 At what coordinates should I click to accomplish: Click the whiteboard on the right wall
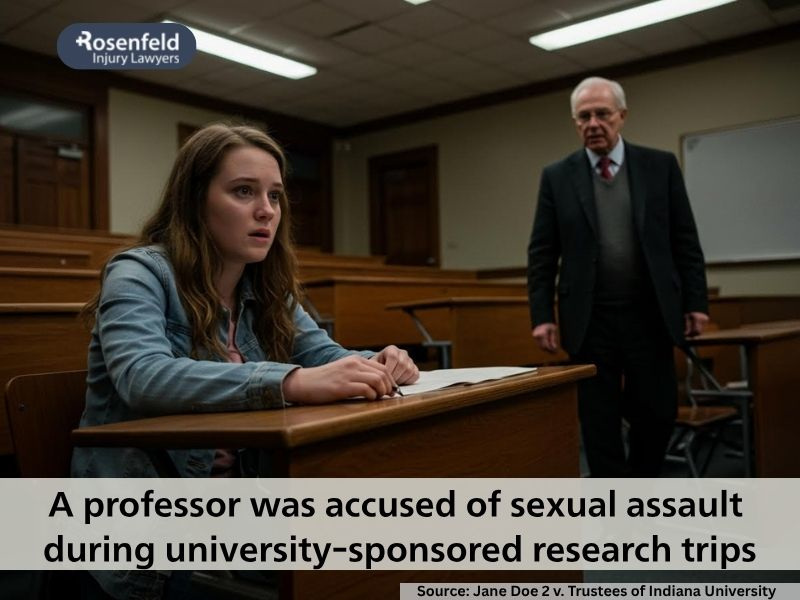click(741, 191)
